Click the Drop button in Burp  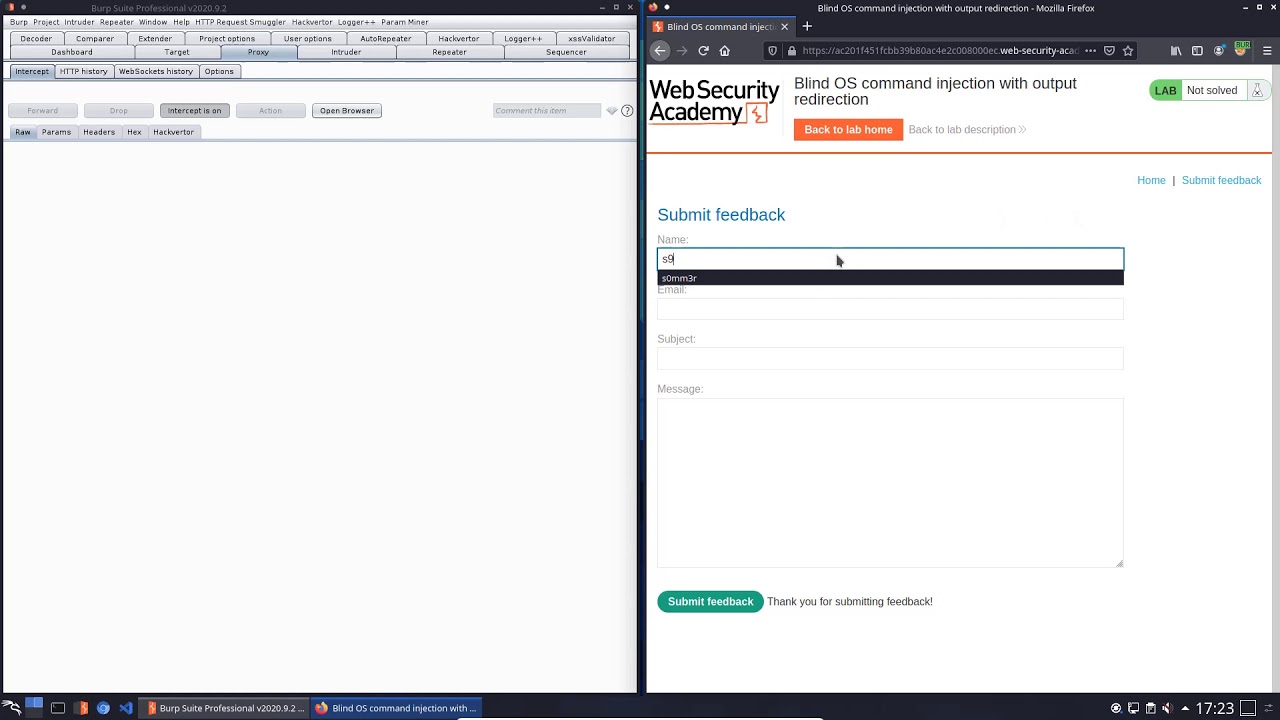(x=119, y=111)
